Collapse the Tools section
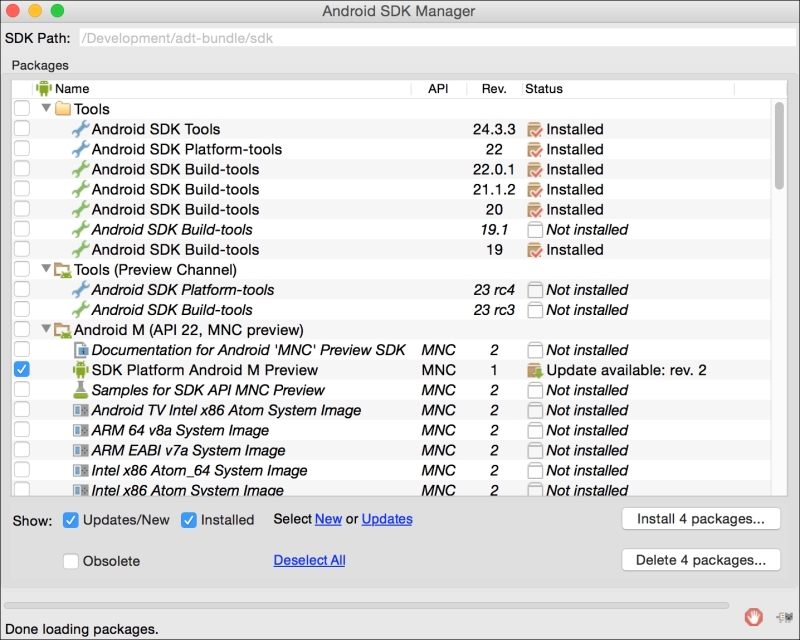Viewport: 800px width, 640px height. tap(46, 109)
